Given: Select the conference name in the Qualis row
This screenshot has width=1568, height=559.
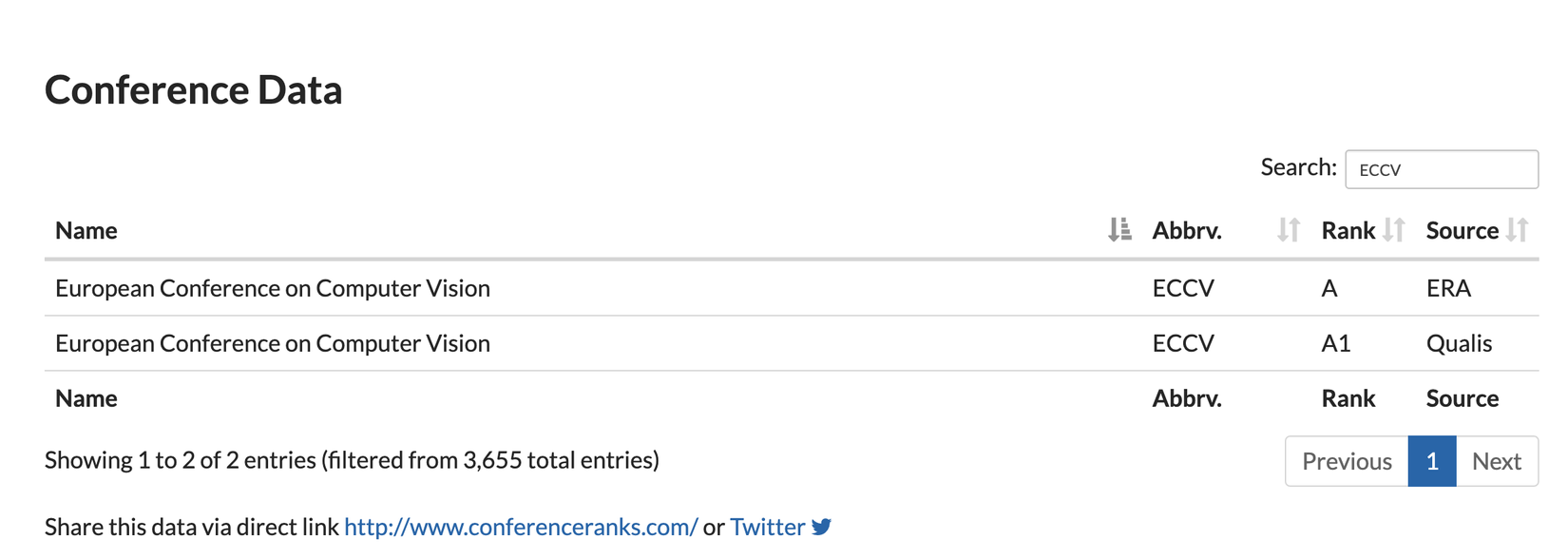Looking at the screenshot, I should tap(273, 343).
